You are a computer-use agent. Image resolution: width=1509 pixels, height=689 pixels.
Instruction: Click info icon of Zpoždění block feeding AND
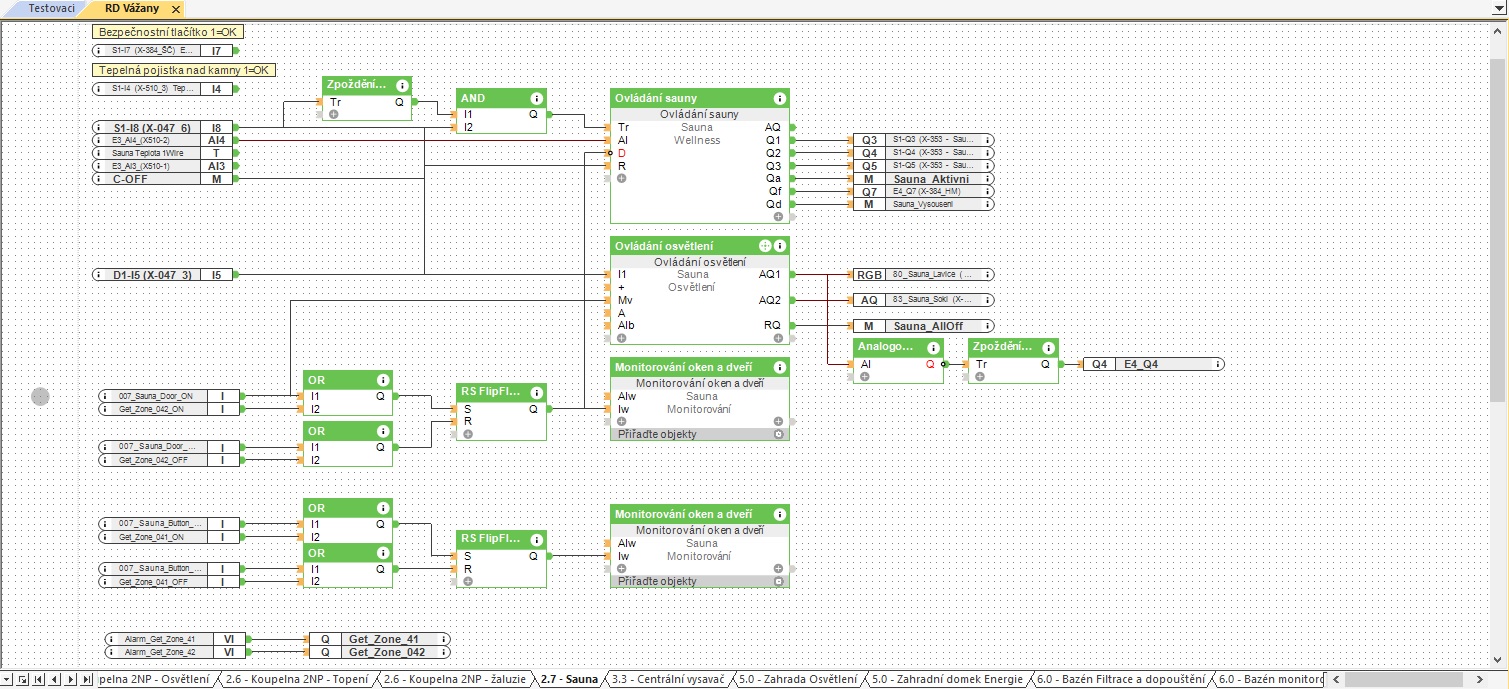[402, 86]
